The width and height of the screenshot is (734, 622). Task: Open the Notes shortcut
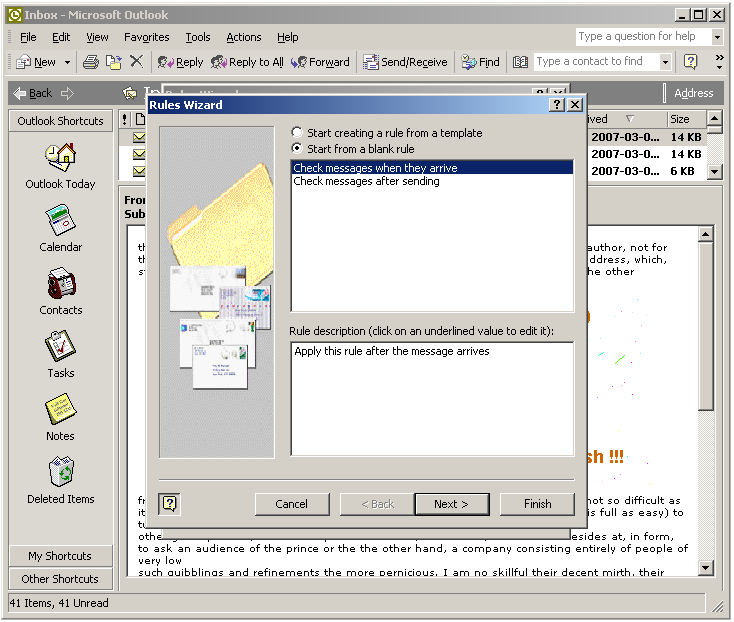click(x=60, y=417)
